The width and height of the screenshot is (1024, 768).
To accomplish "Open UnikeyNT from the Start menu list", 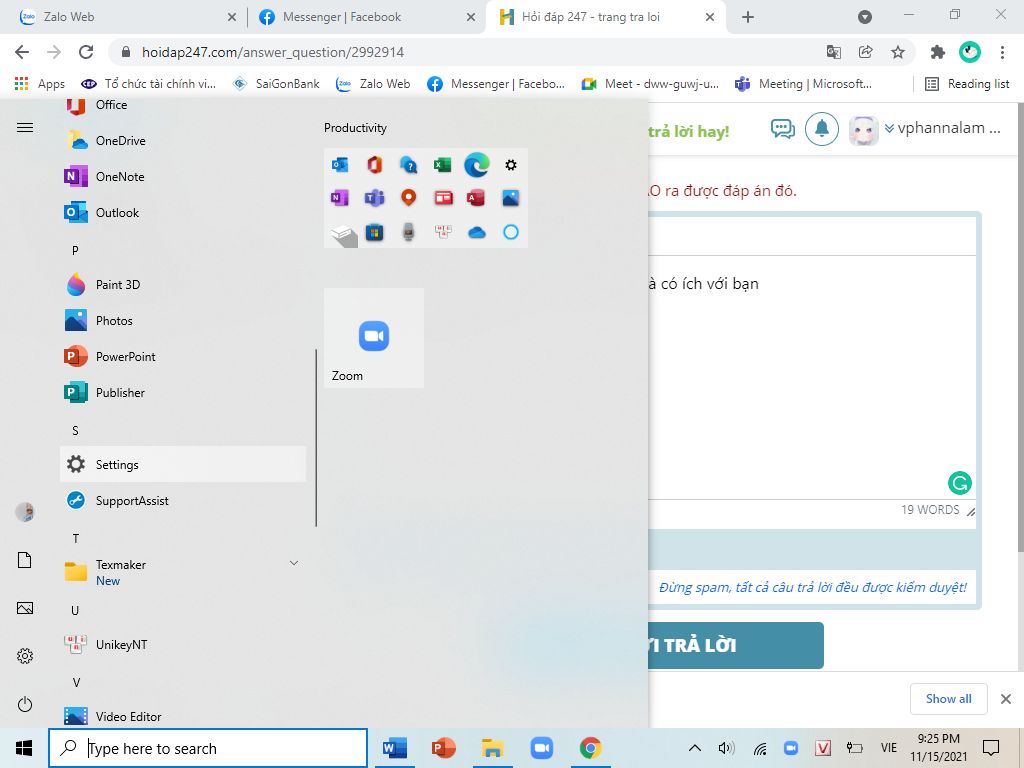I will [x=183, y=645].
